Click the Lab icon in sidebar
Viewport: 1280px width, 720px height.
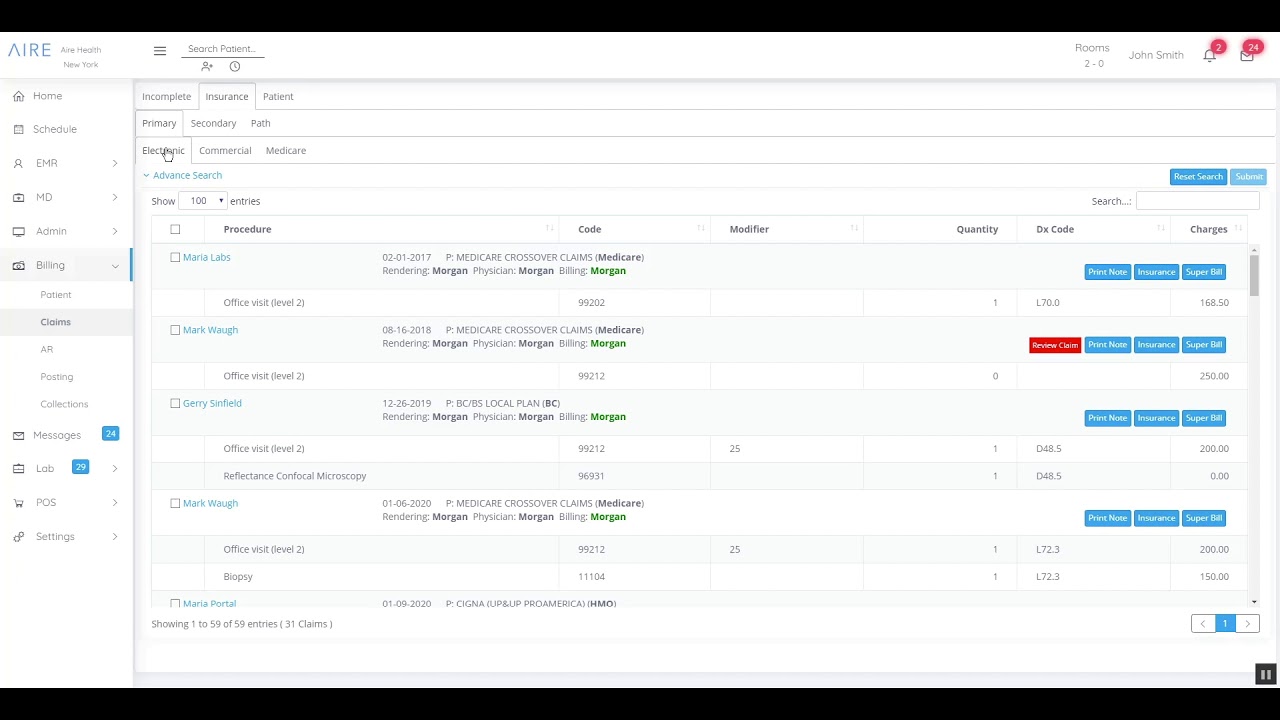(x=19, y=468)
